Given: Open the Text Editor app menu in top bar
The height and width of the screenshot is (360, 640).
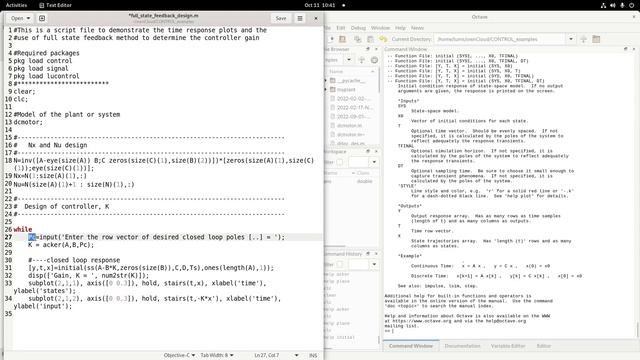Looking at the screenshot, I should pyautogui.click(x=55, y=5).
